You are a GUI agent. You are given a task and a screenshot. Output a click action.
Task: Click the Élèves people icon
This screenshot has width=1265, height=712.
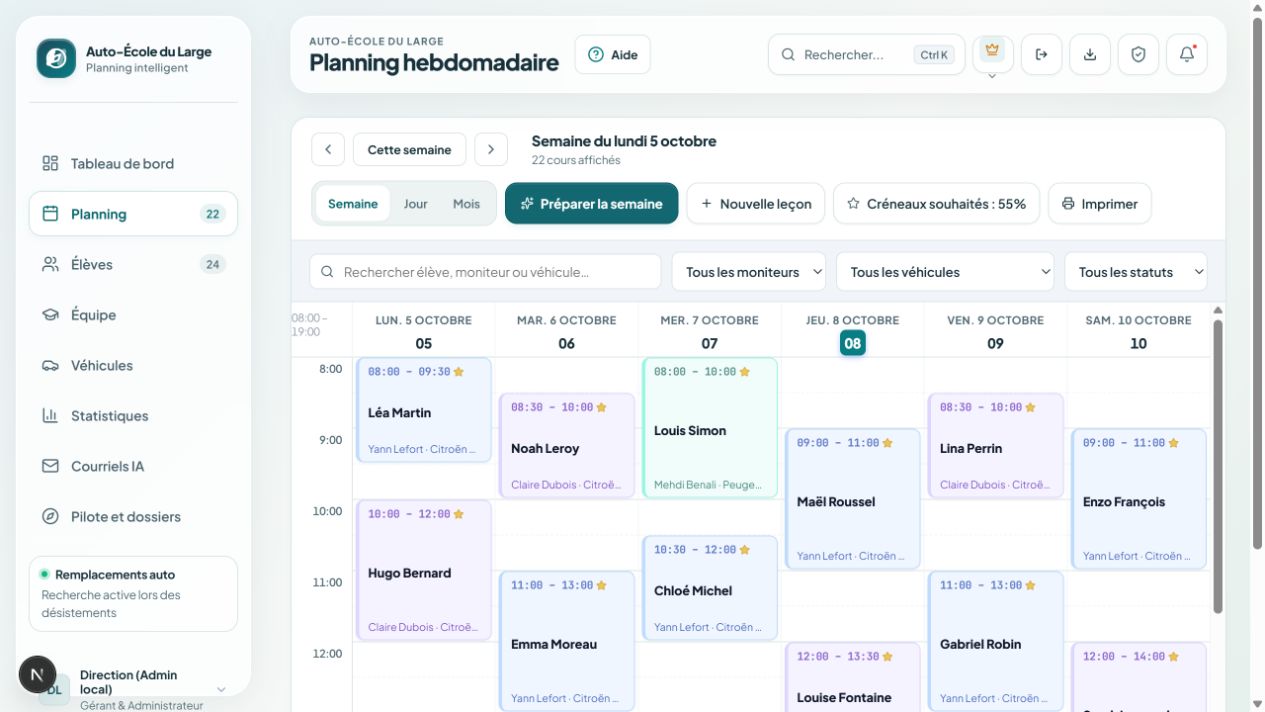click(x=50, y=264)
